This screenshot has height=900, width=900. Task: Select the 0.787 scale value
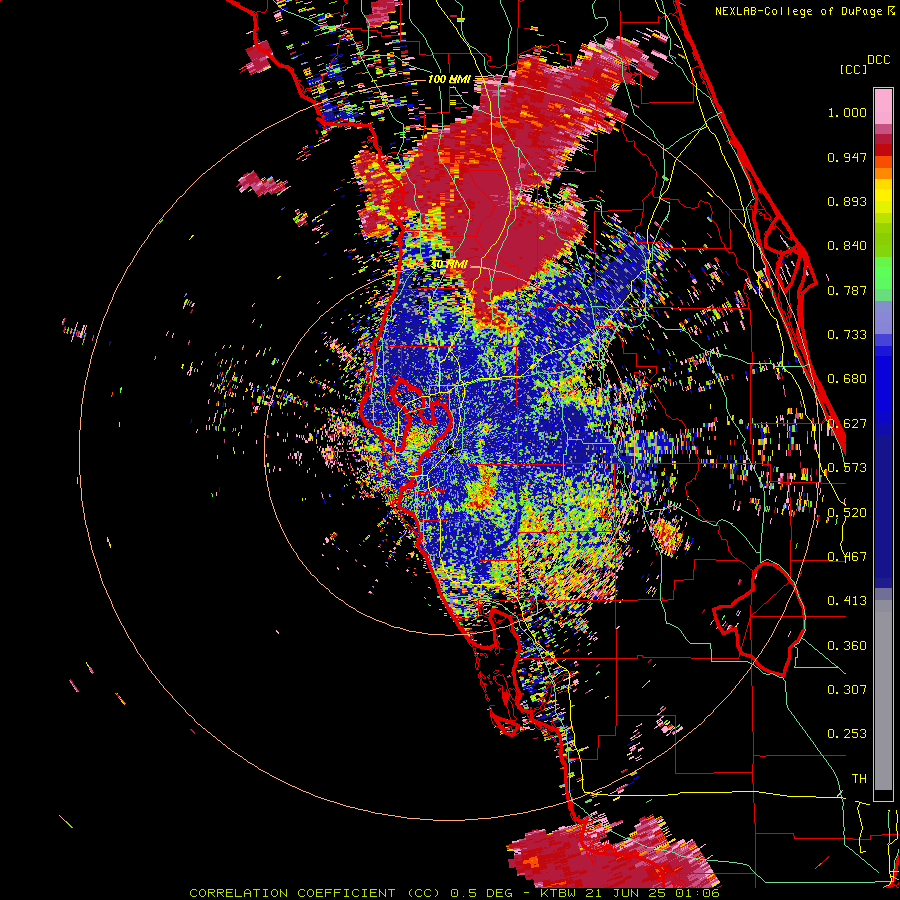point(847,290)
